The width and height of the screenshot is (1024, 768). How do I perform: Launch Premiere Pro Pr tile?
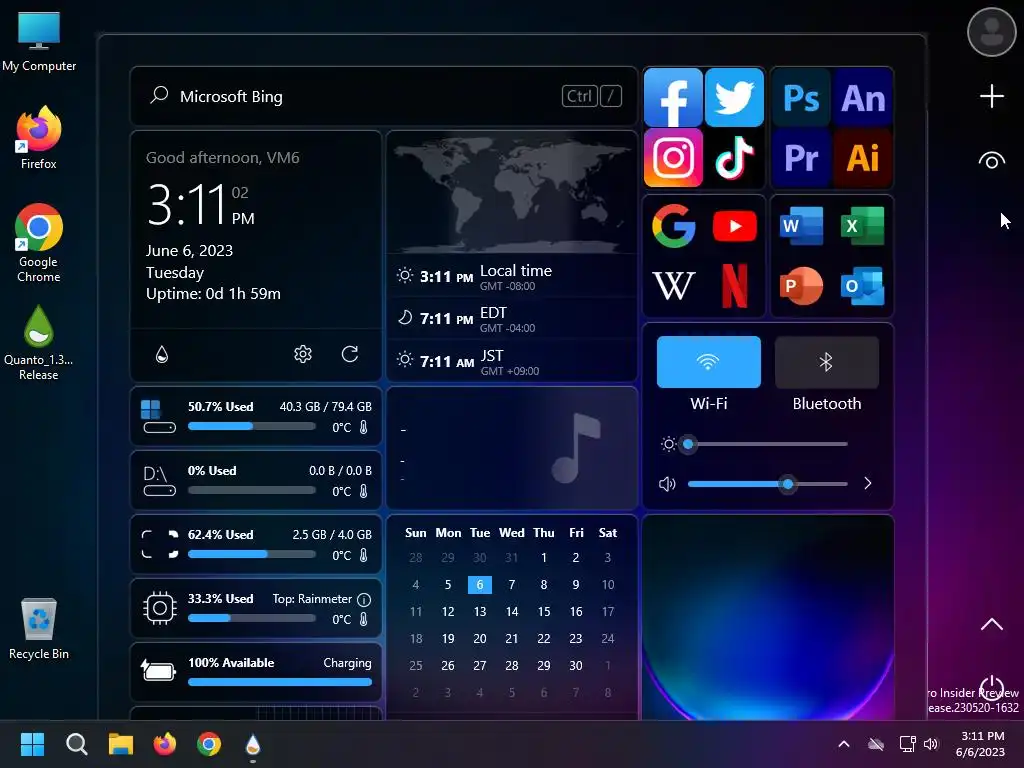pos(801,157)
